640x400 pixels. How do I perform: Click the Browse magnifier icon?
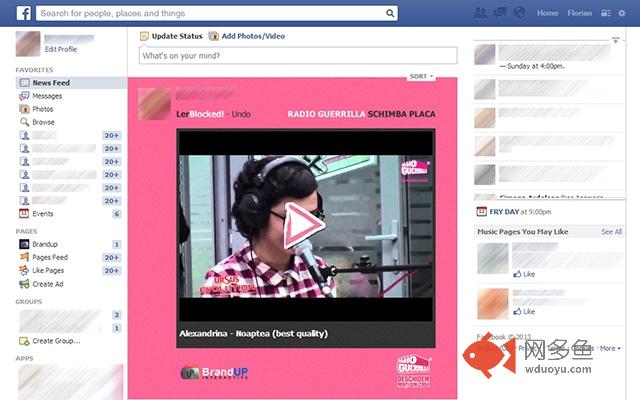pos(24,122)
